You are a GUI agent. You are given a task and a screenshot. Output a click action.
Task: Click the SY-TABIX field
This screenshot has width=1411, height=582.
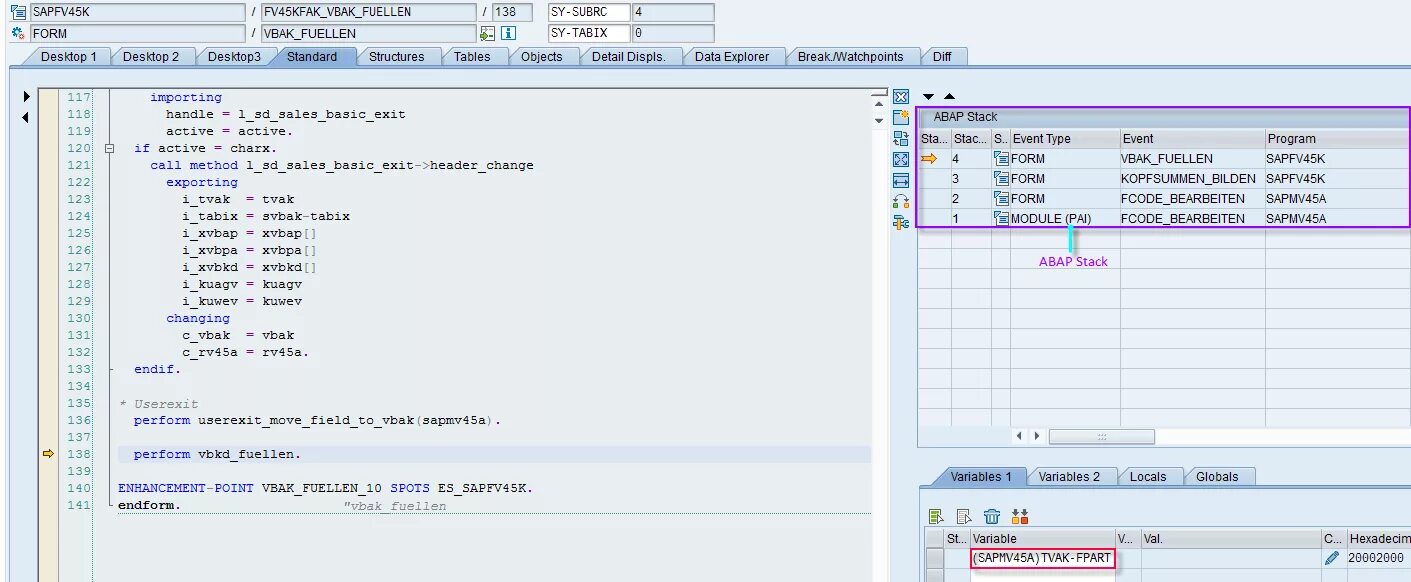tap(589, 33)
